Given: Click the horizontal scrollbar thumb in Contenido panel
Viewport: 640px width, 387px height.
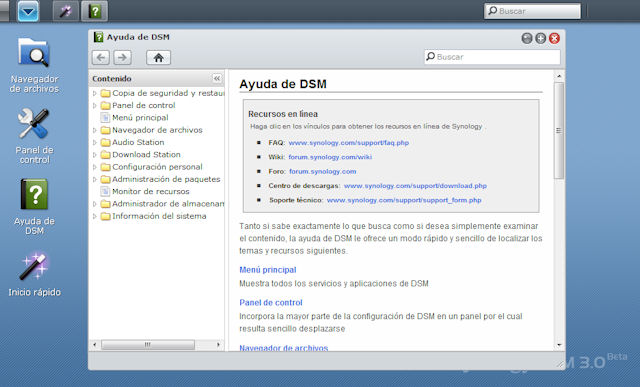Looking at the screenshot, I should [x=148, y=345].
